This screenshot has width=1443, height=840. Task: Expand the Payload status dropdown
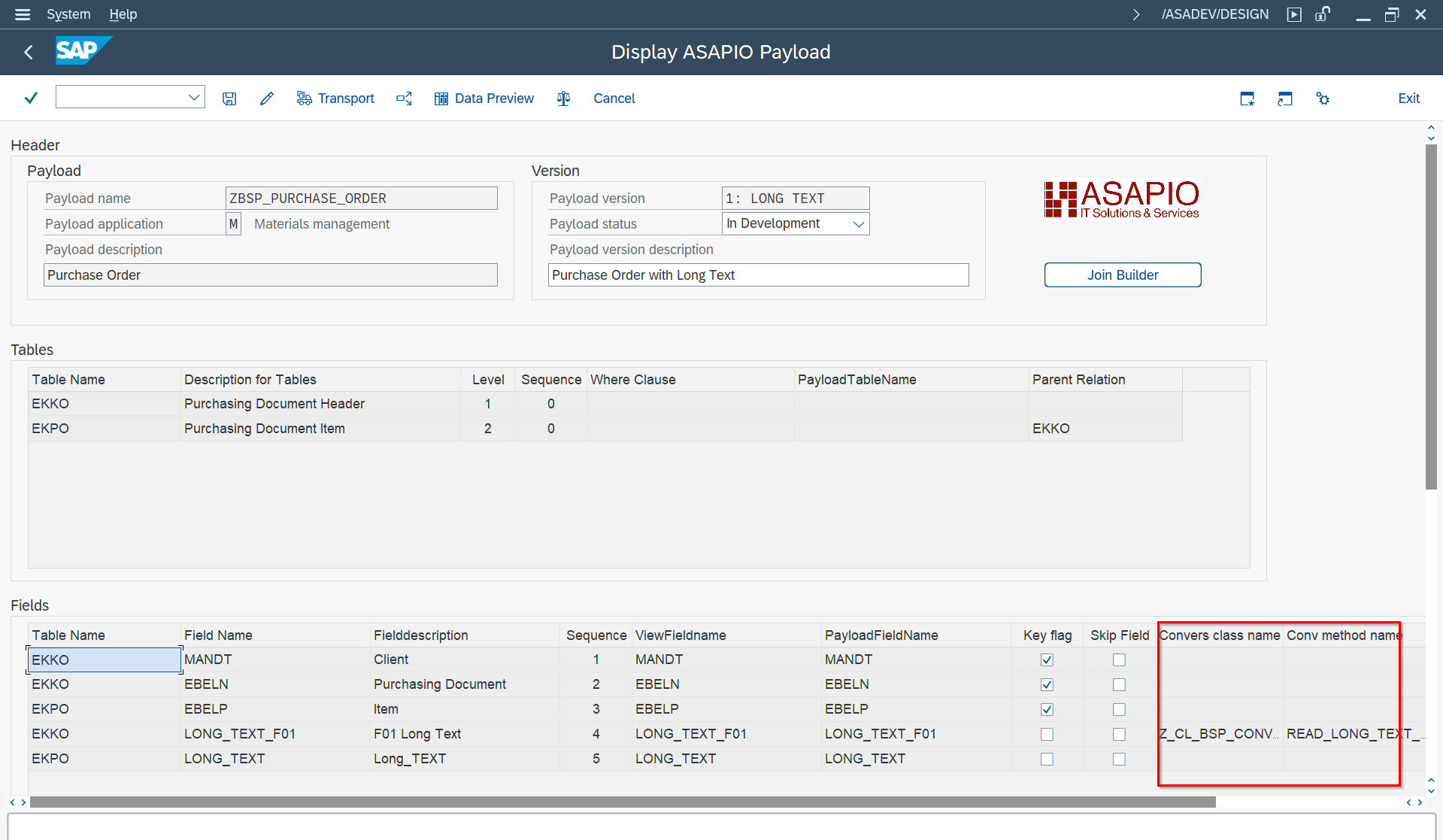point(859,224)
